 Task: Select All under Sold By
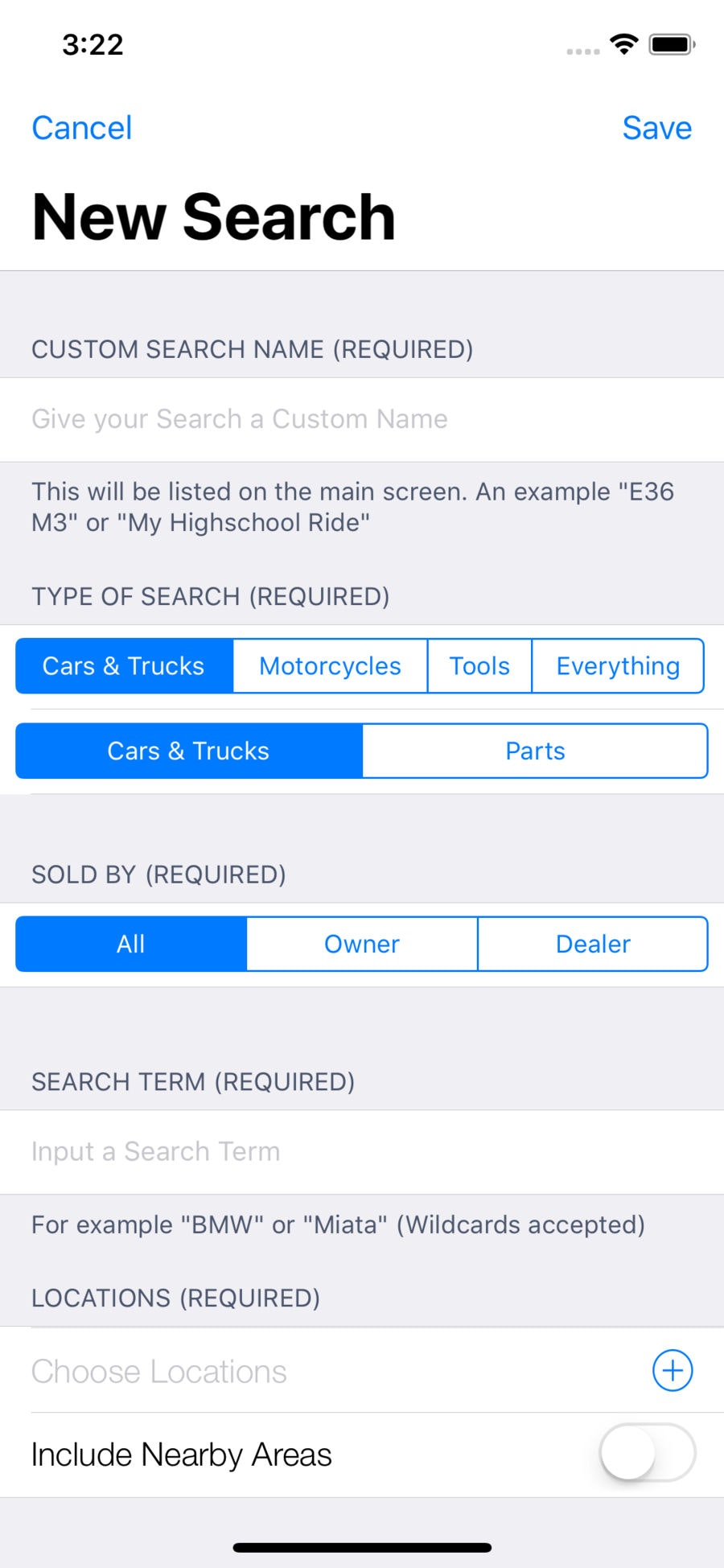pyautogui.click(x=130, y=944)
